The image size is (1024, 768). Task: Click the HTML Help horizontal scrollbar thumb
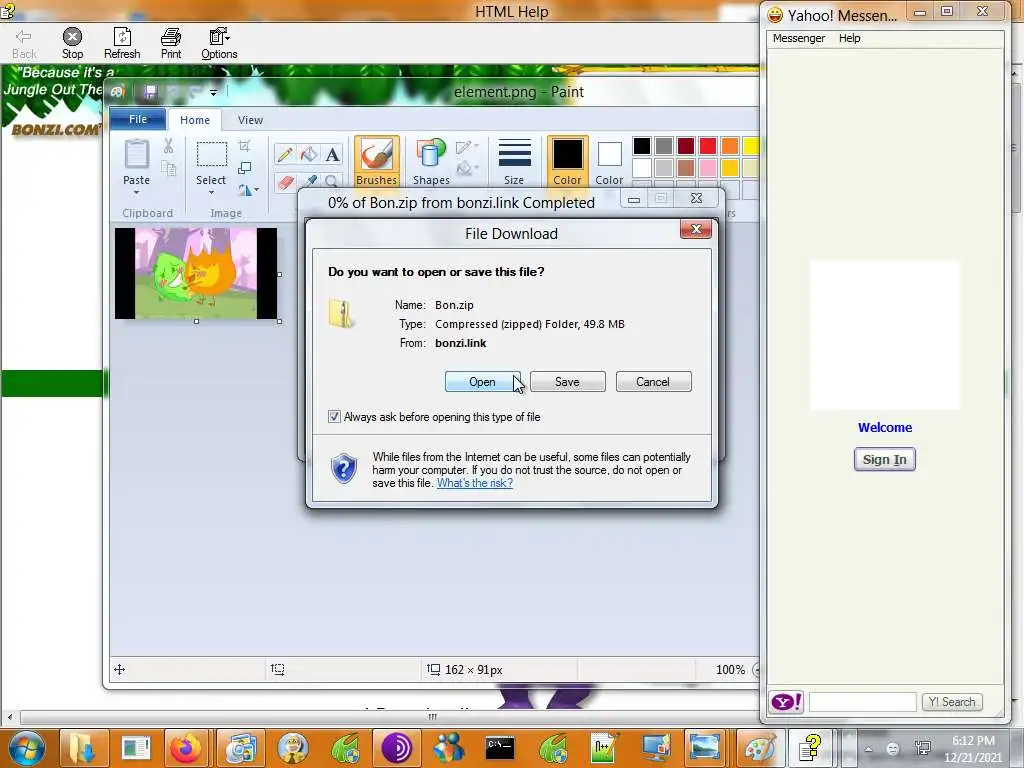[x=432, y=717]
